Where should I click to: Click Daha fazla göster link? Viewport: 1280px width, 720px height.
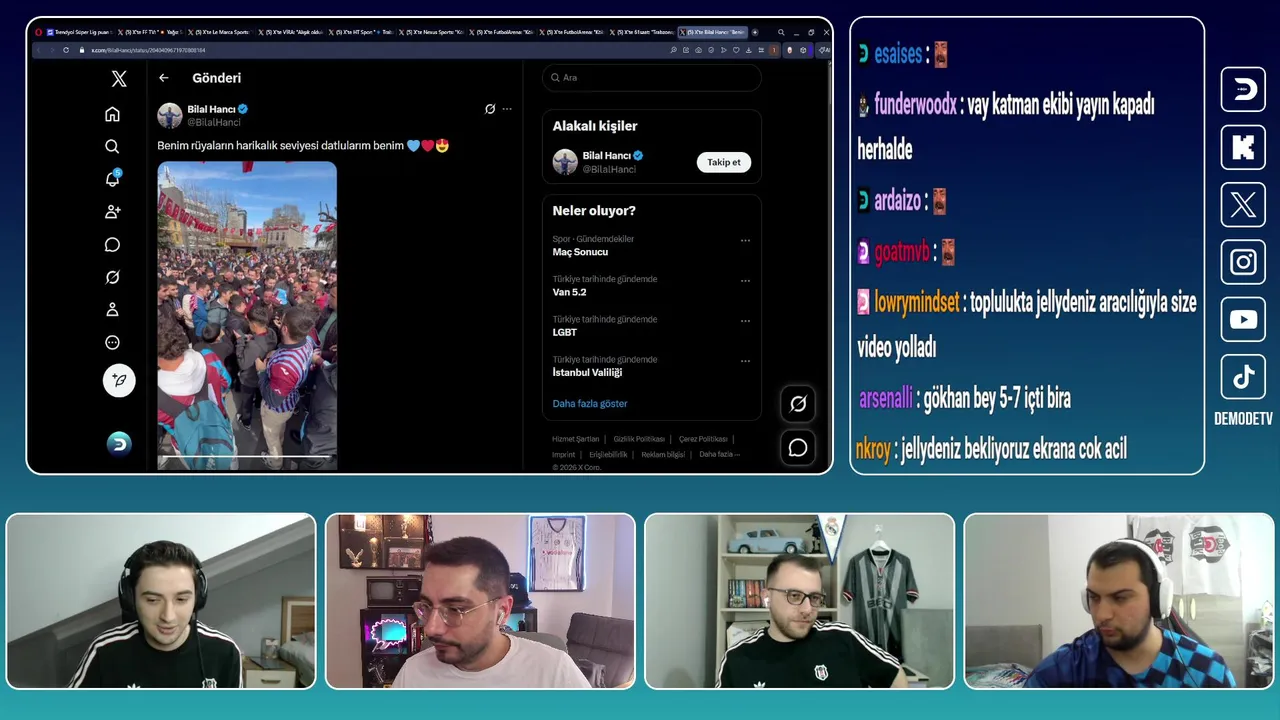[590, 404]
